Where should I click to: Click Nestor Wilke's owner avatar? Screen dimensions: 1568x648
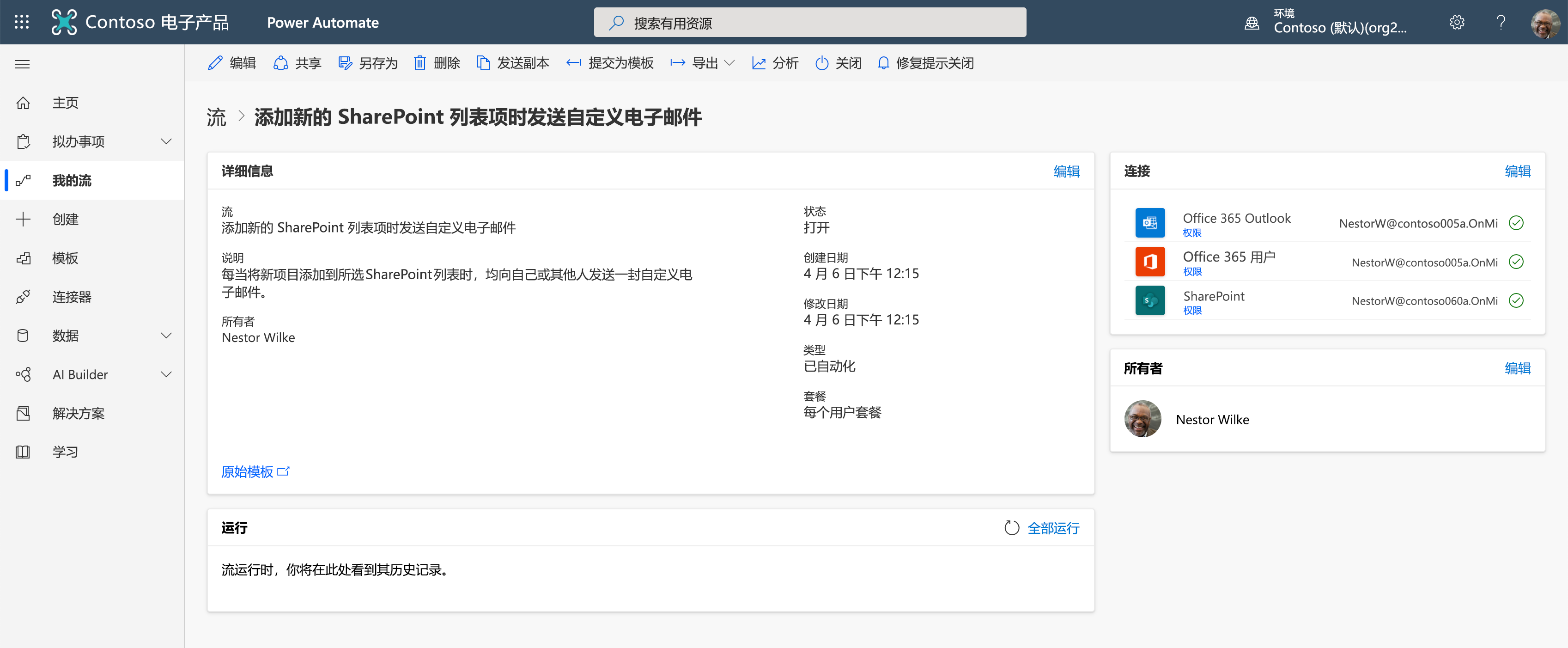pyautogui.click(x=1142, y=419)
